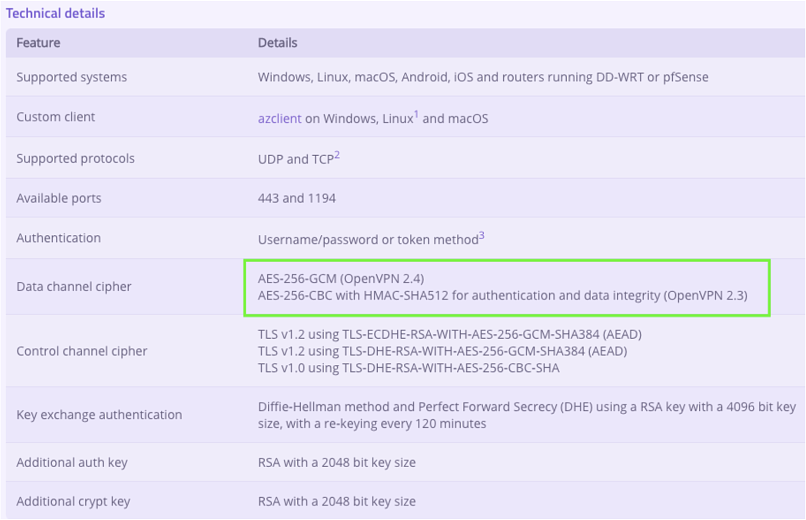Click footnote 1 after Linux
This screenshot has height=520, width=806.
click(x=416, y=115)
